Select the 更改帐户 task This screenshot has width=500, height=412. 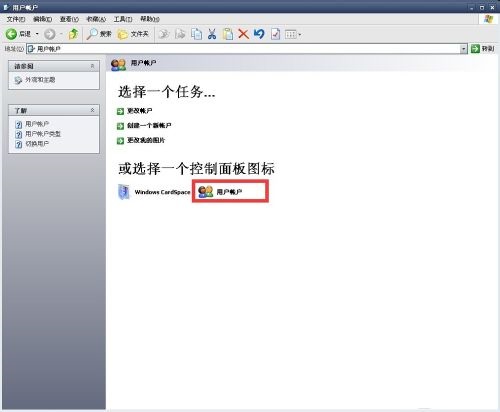(140, 111)
